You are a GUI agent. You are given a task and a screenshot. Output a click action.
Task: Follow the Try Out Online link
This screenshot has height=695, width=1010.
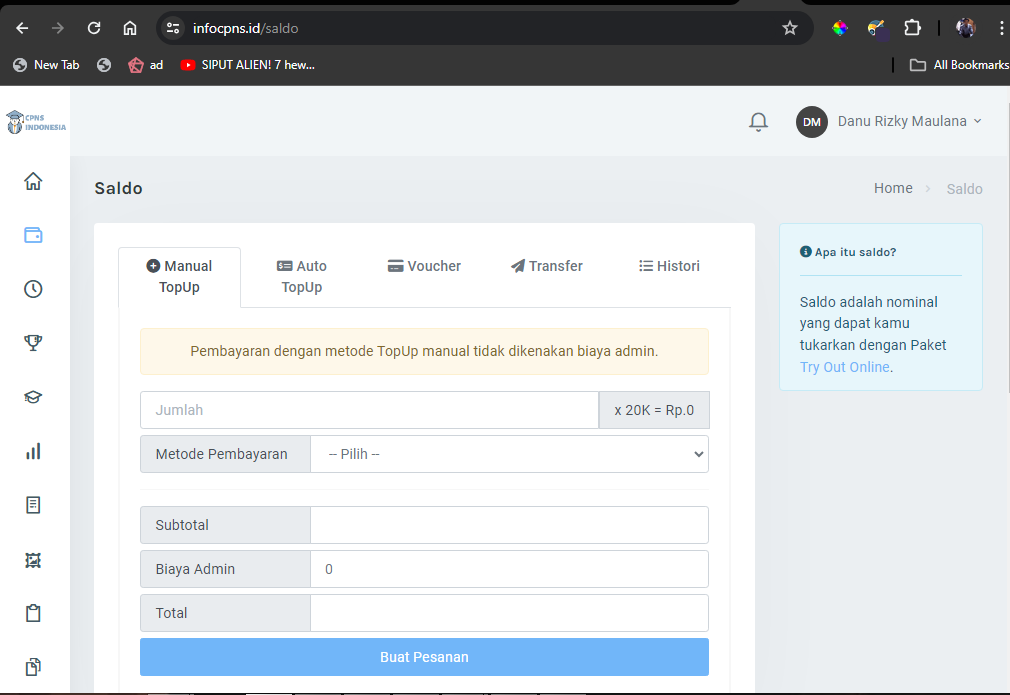pyautogui.click(x=844, y=367)
